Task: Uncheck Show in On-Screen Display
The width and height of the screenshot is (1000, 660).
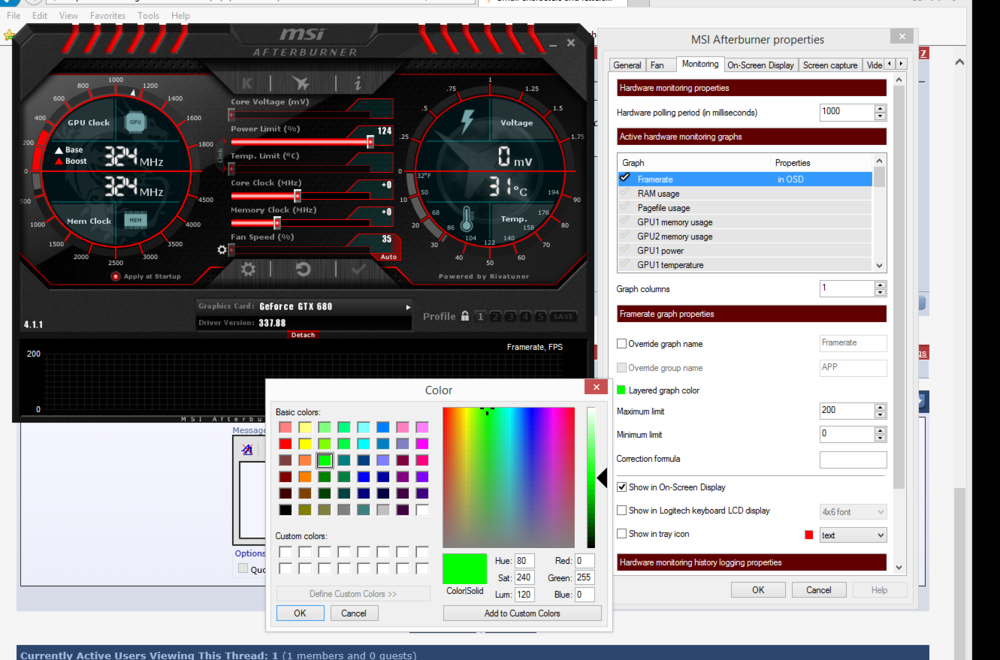Action: (622, 487)
